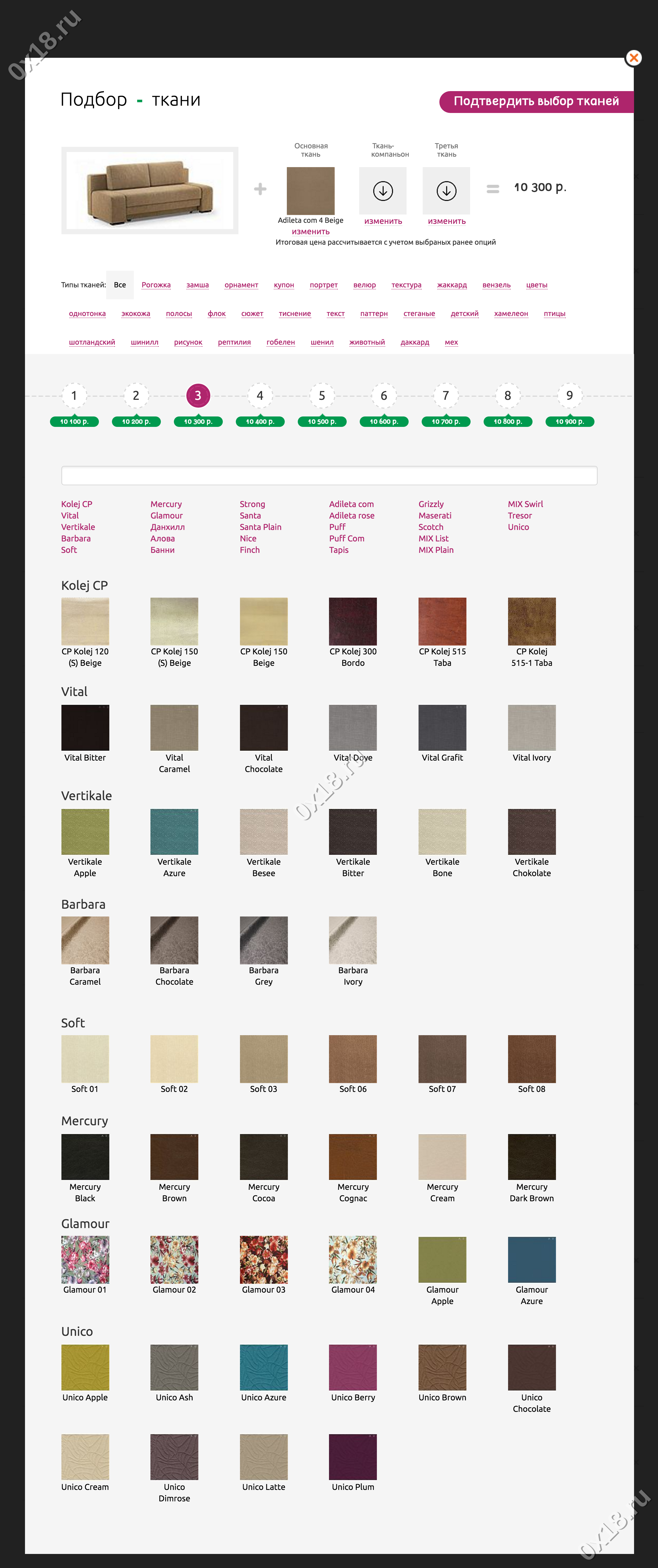Pick the Vertikale Azure fabric swatch
The width and height of the screenshot is (658, 1568).
click(174, 831)
